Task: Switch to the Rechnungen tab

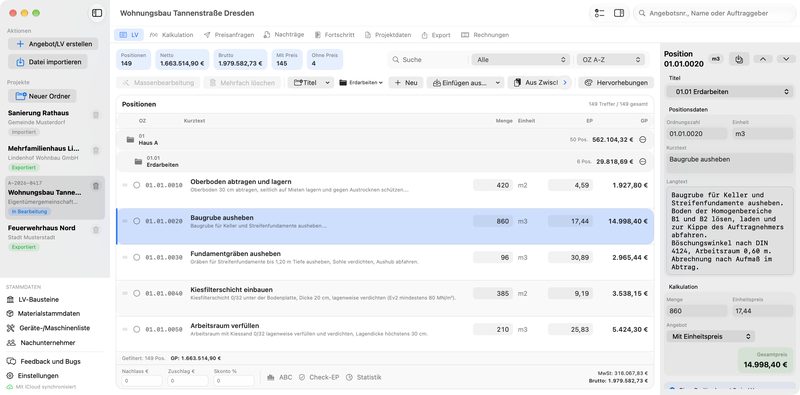Action: point(485,35)
